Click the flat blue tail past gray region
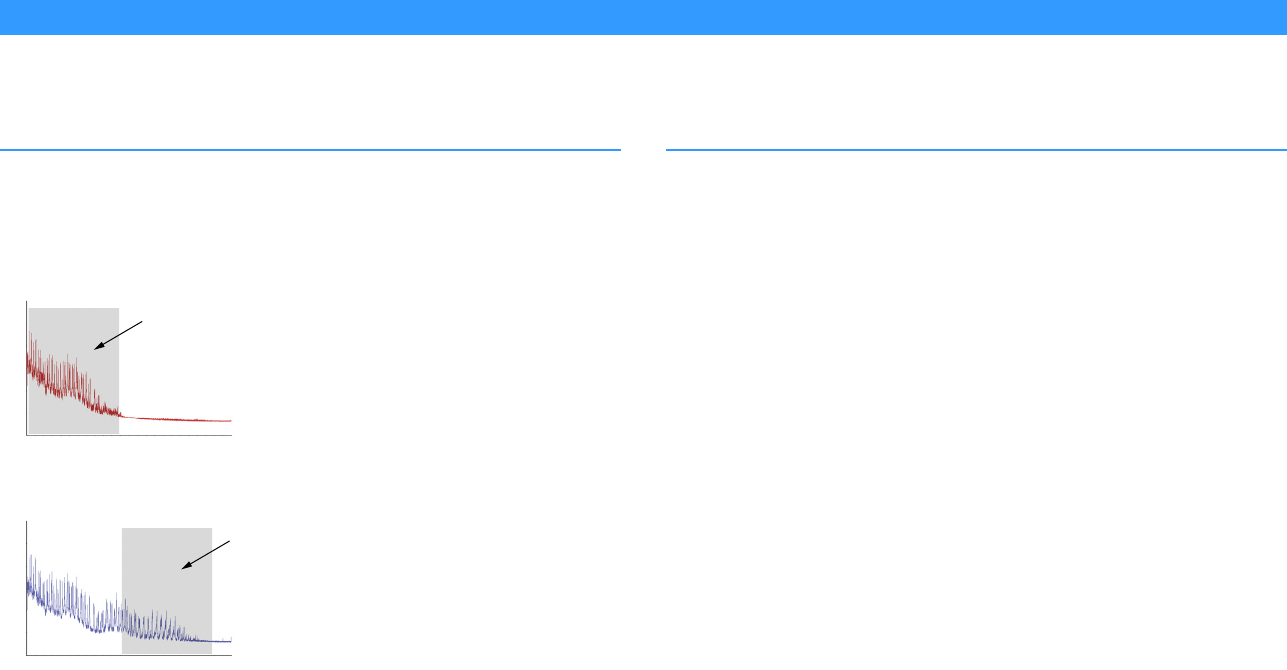Image resolution: width=1287 pixels, height=670 pixels. [x=222, y=640]
